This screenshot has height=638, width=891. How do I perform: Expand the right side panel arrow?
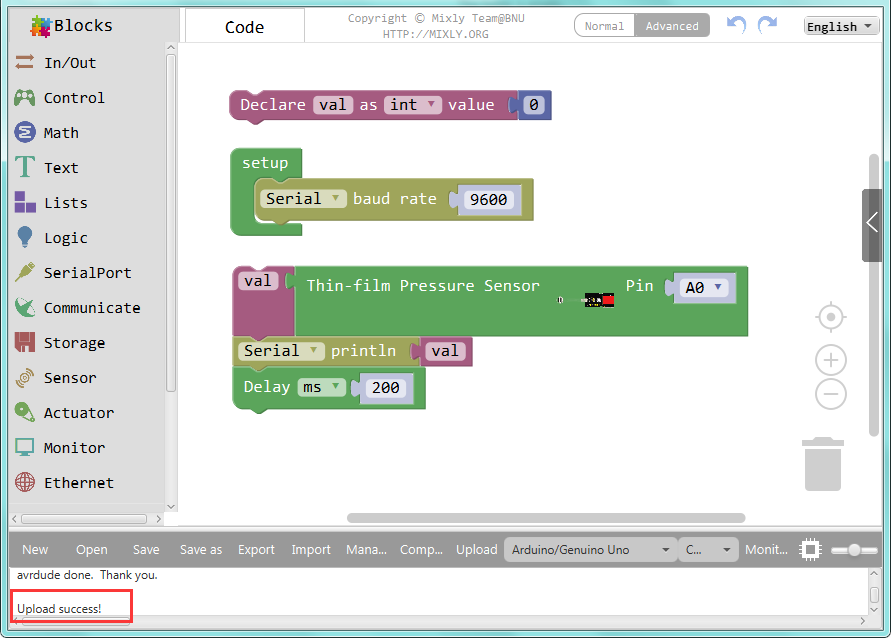click(872, 221)
